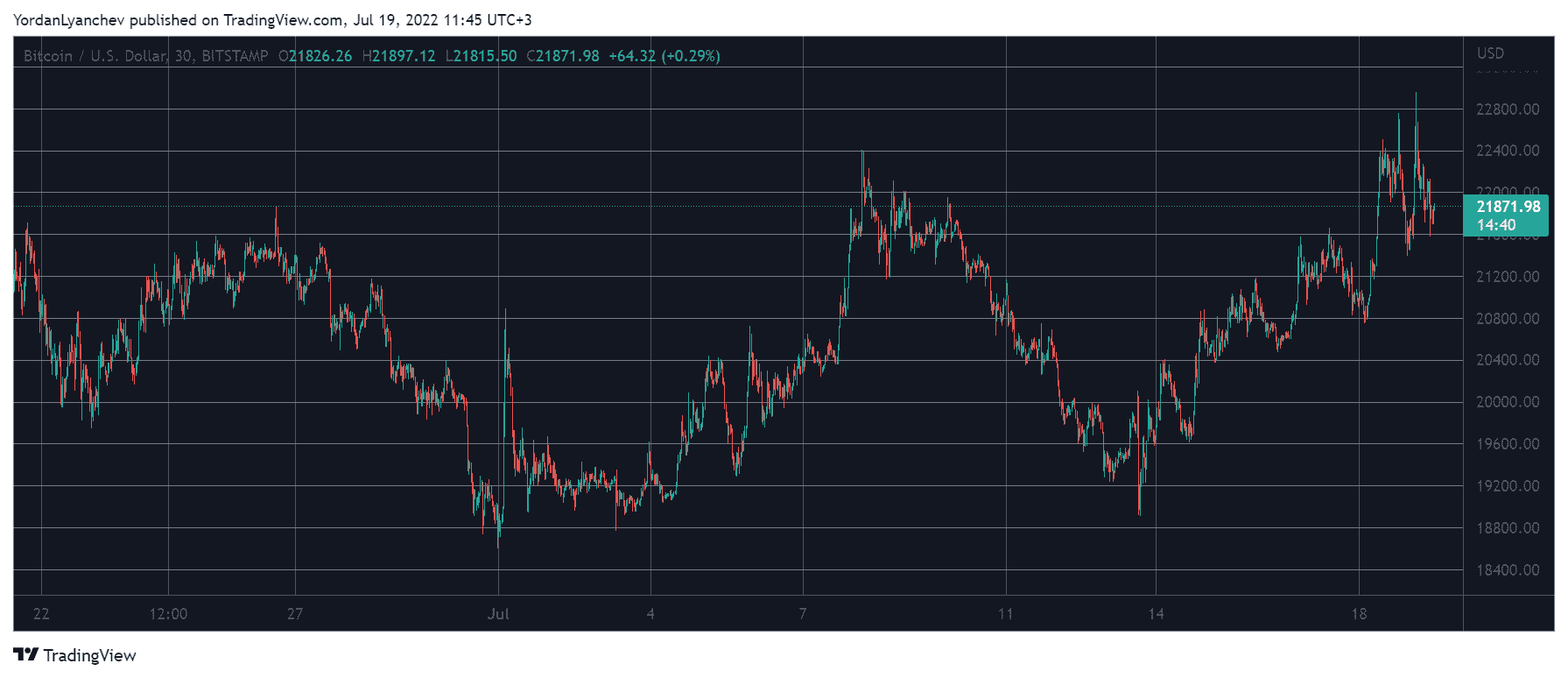Click the '12:00' label on time axis
This screenshot has width=1568, height=678.
click(x=168, y=614)
